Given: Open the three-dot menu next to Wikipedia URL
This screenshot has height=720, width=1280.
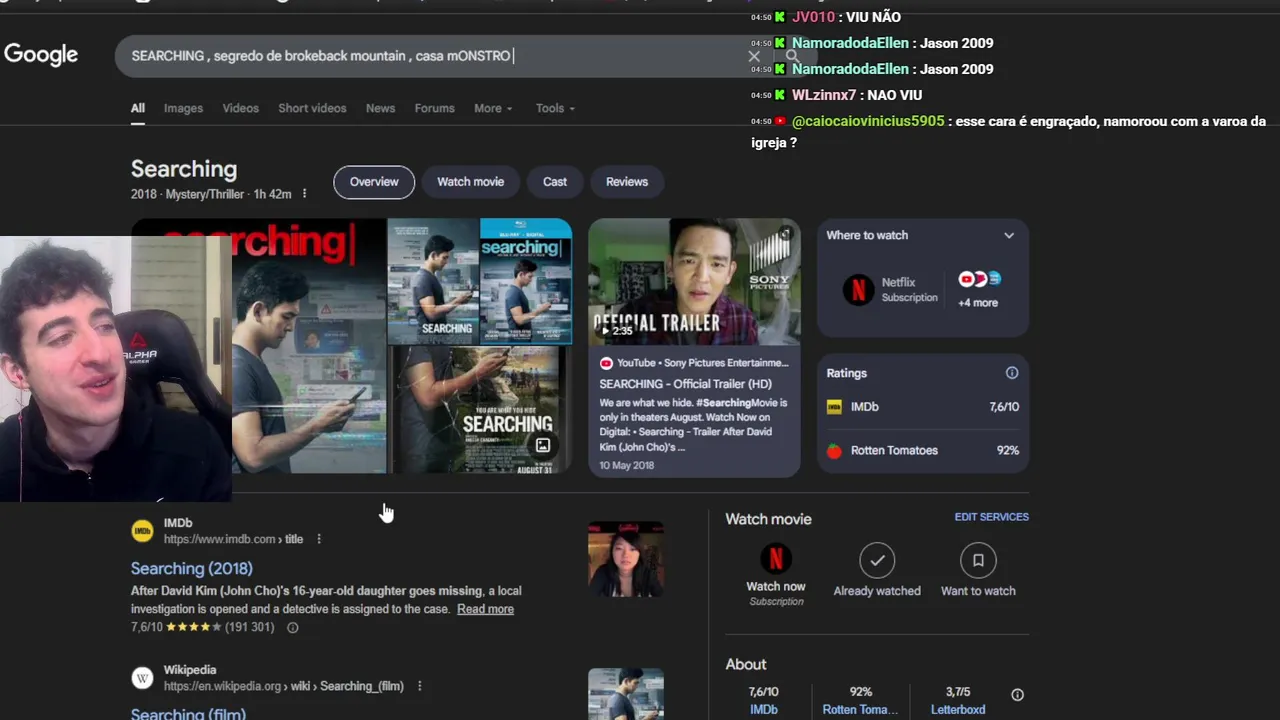Looking at the screenshot, I should click(x=419, y=686).
